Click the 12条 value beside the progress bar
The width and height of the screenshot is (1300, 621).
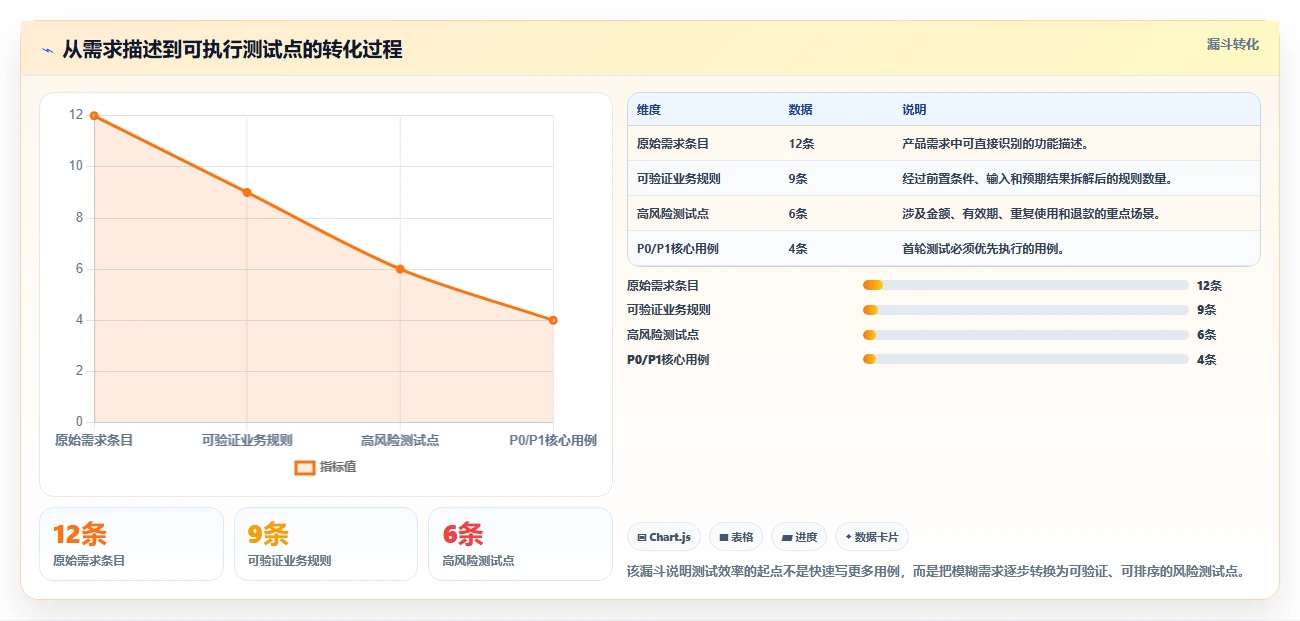coord(1209,285)
